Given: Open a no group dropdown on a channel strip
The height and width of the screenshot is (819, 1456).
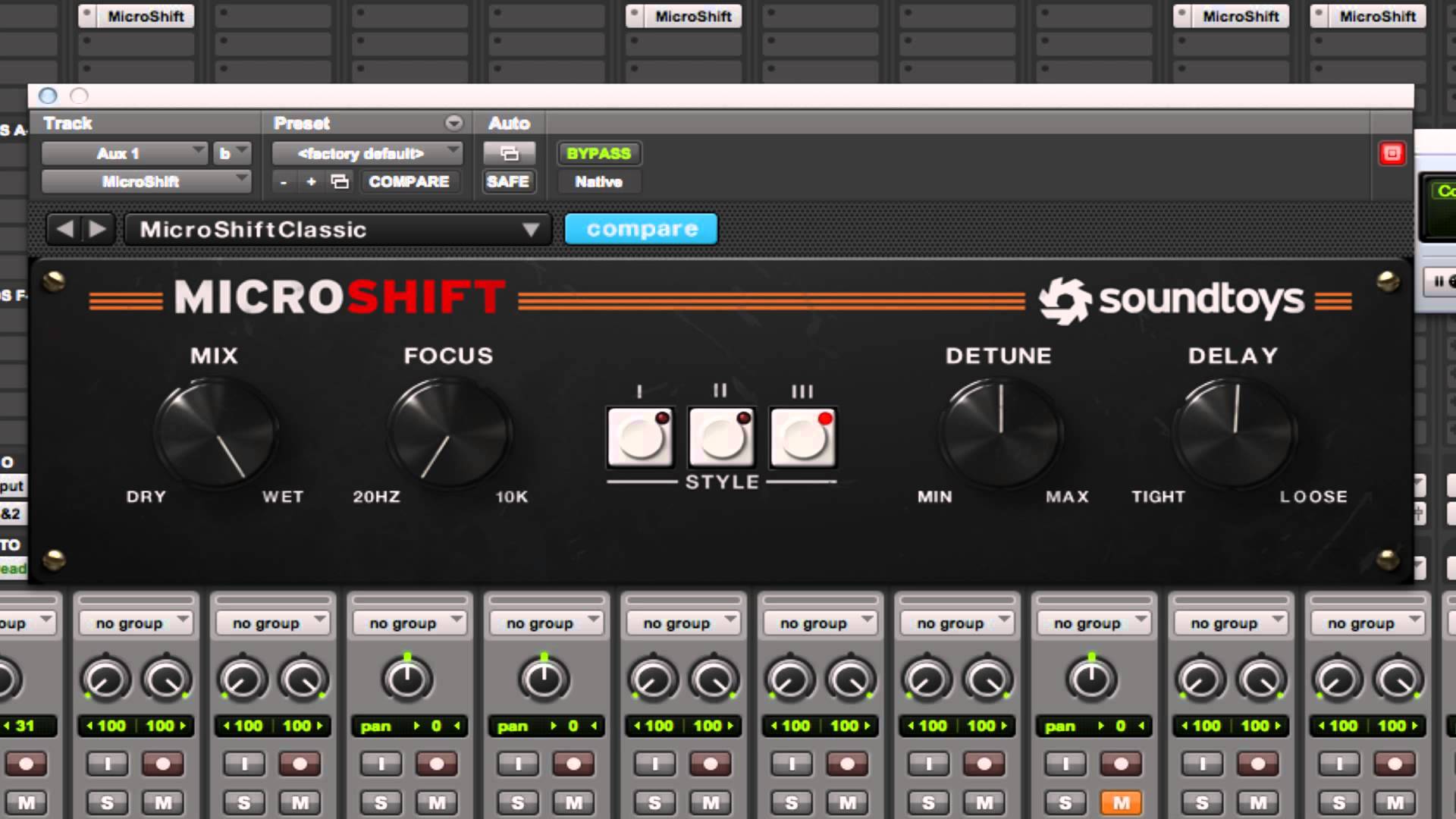Looking at the screenshot, I should 135,622.
